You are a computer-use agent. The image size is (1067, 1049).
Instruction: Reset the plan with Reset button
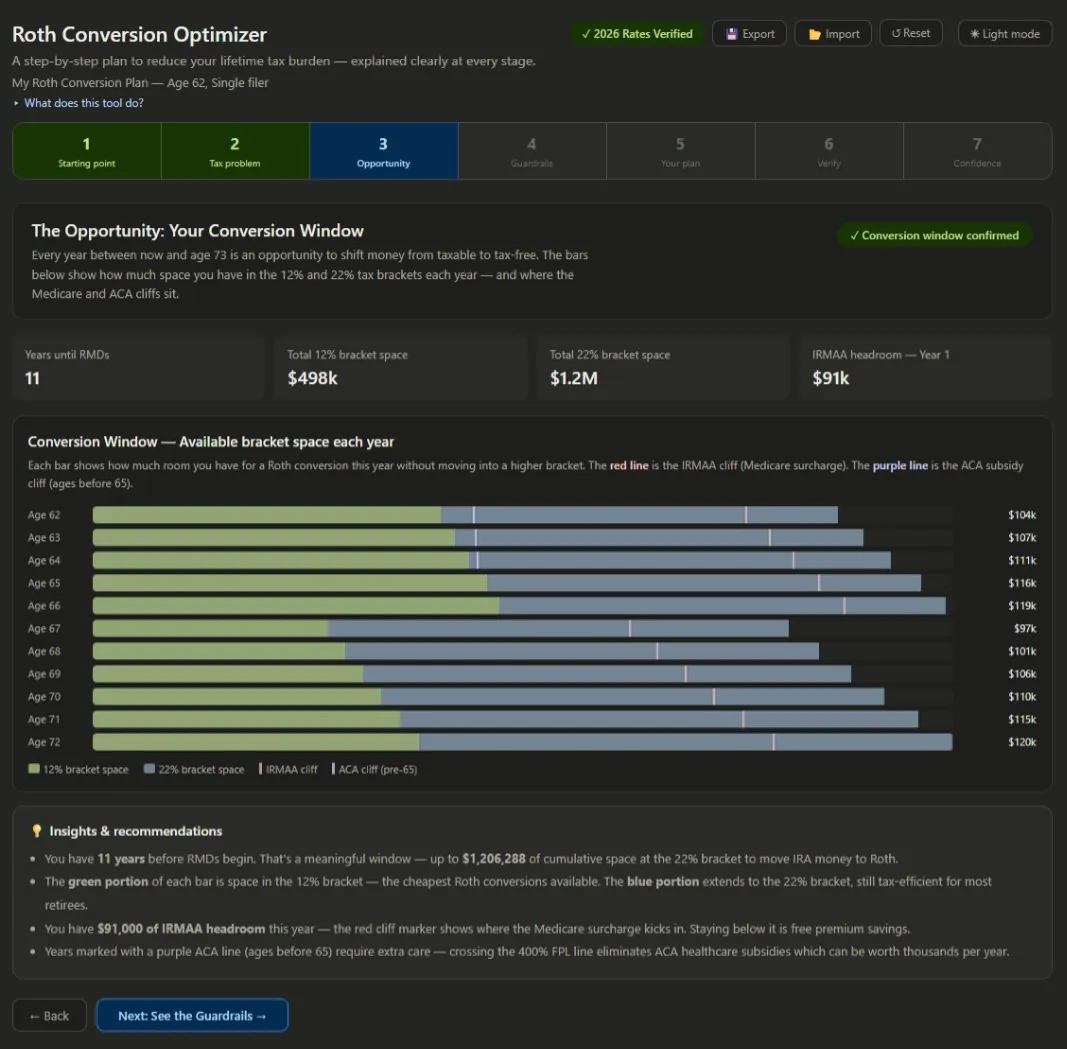coord(910,33)
